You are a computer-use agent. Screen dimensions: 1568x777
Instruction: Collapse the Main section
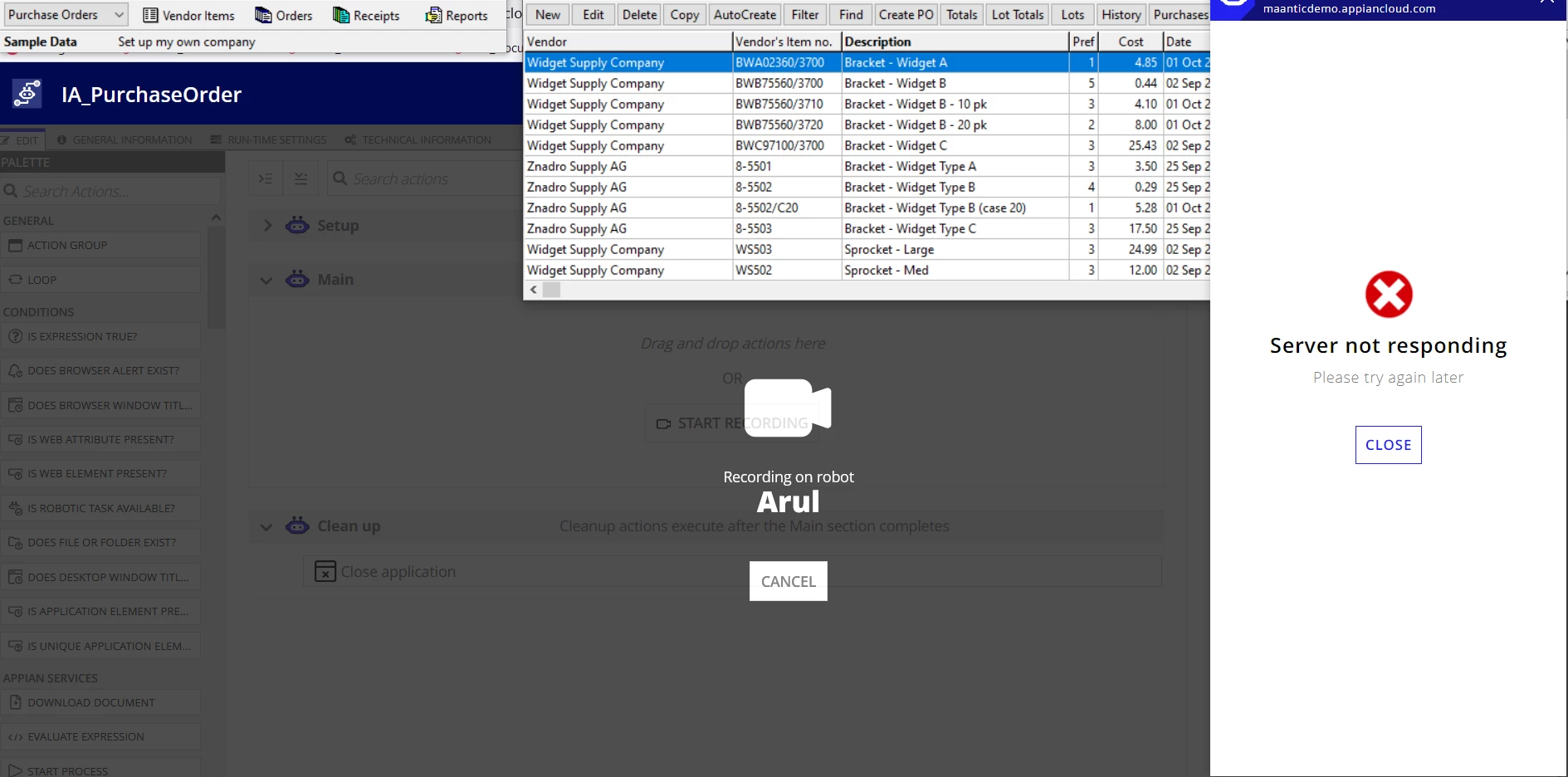click(266, 281)
